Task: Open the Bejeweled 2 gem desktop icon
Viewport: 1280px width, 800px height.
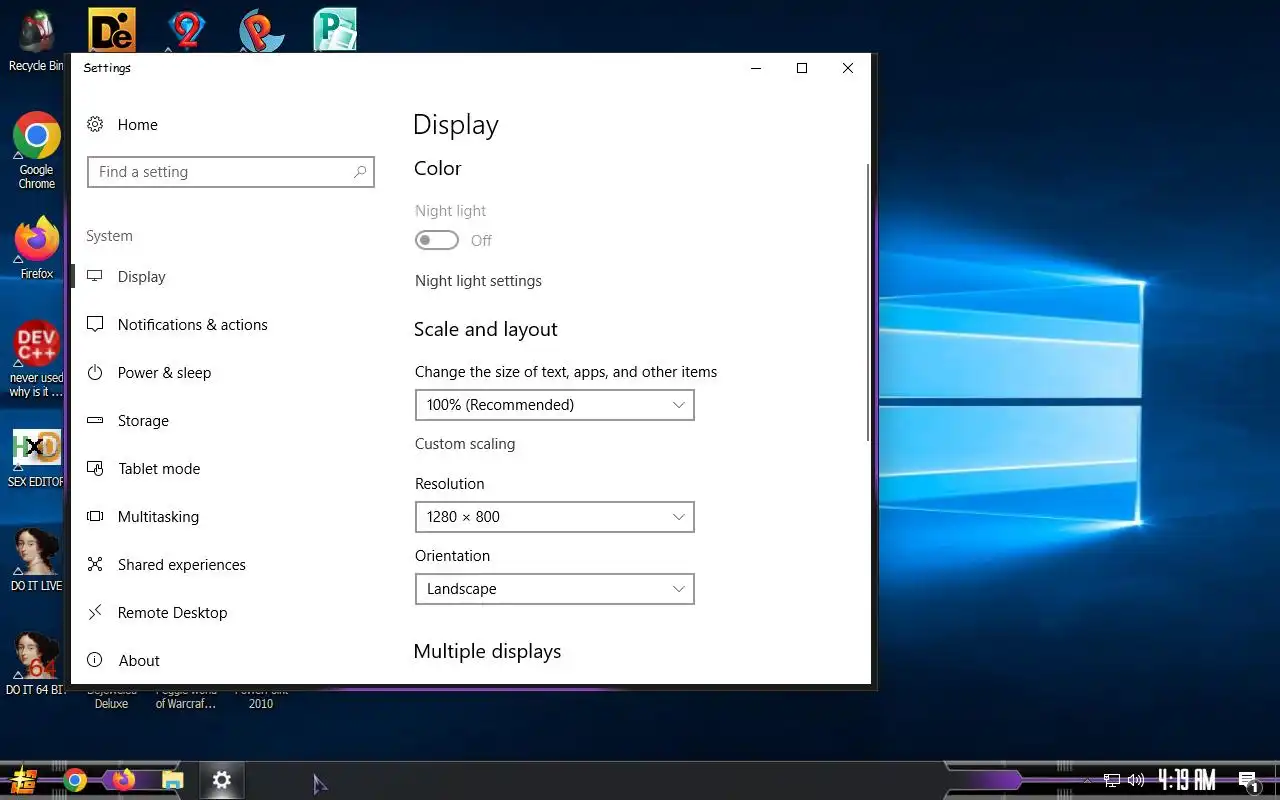Action: coord(186,30)
